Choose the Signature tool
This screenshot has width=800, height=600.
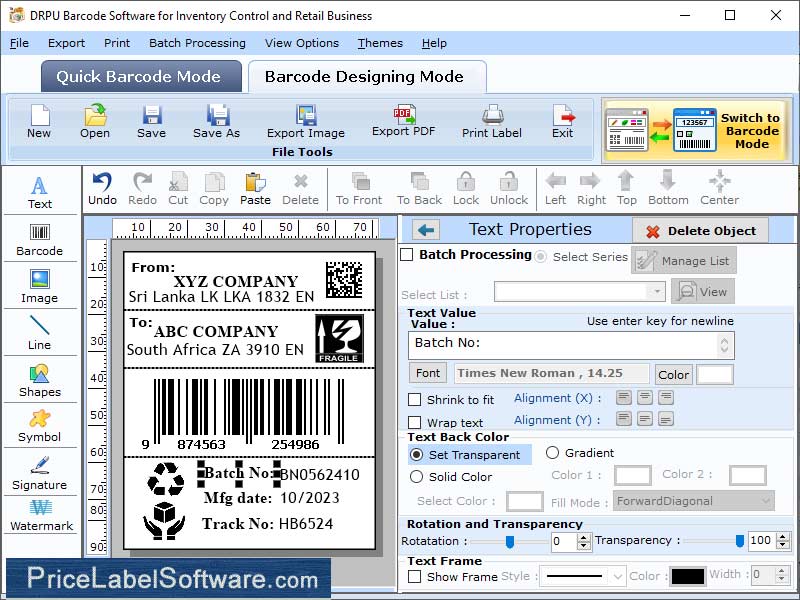(x=40, y=473)
